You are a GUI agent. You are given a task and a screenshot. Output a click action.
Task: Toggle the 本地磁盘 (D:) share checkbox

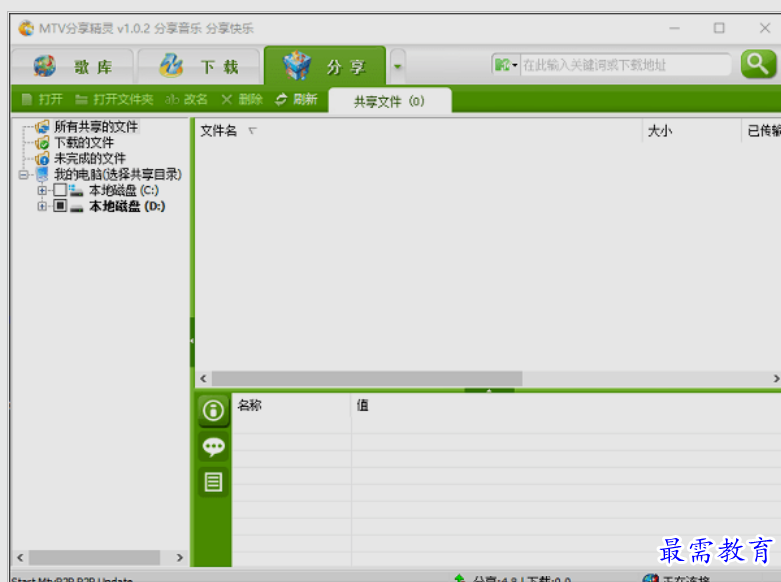pyautogui.click(x=60, y=206)
